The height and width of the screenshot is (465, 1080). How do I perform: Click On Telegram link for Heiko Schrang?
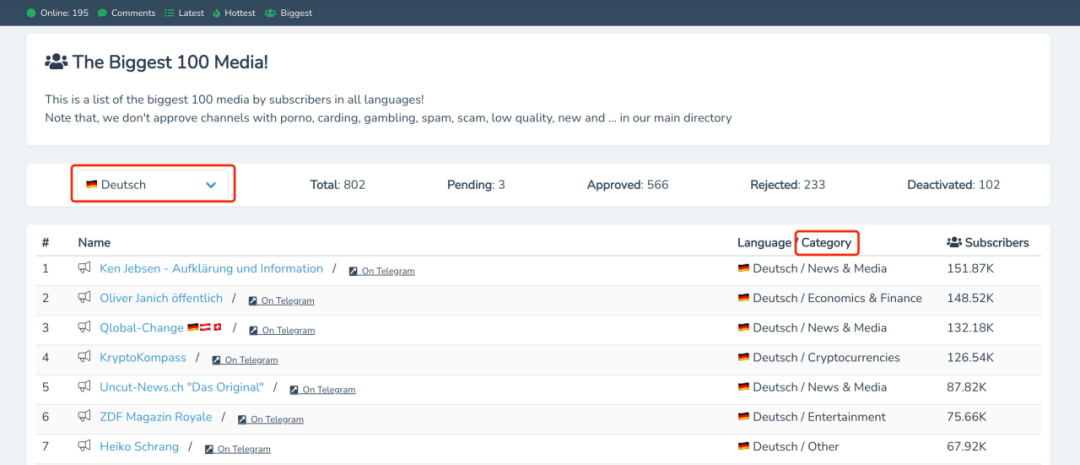[x=244, y=450]
